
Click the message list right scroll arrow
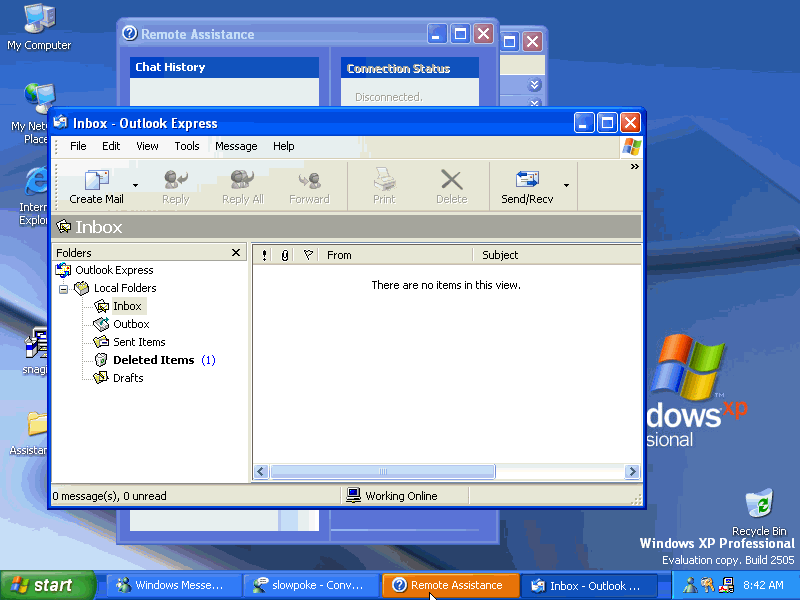(632, 471)
